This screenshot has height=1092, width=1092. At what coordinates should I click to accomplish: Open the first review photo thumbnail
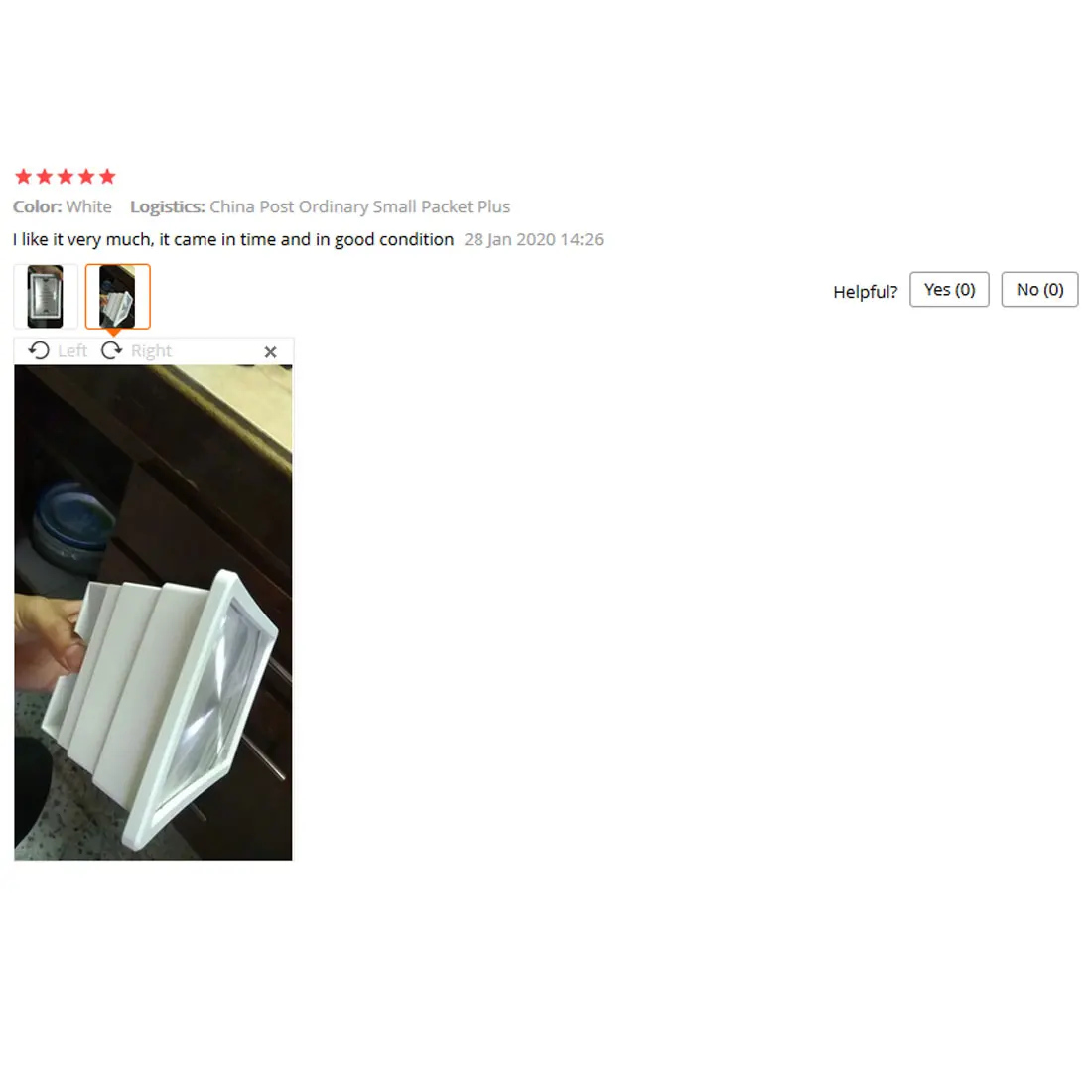(x=46, y=297)
